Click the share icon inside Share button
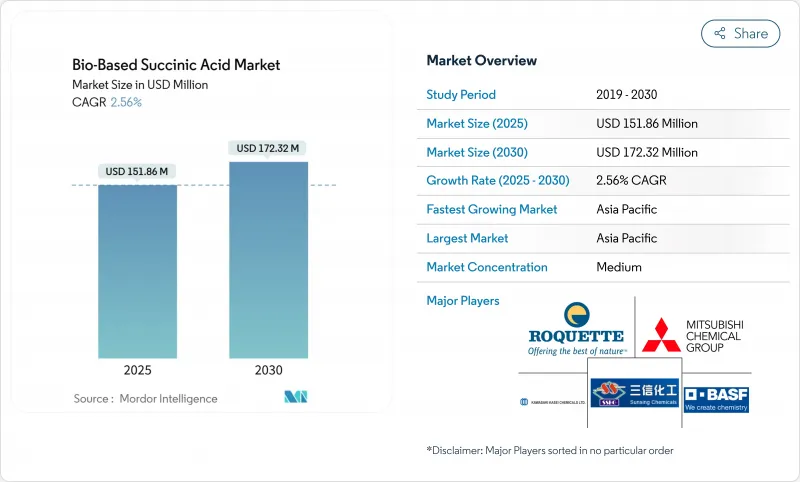The height and width of the screenshot is (482, 800). [x=718, y=33]
